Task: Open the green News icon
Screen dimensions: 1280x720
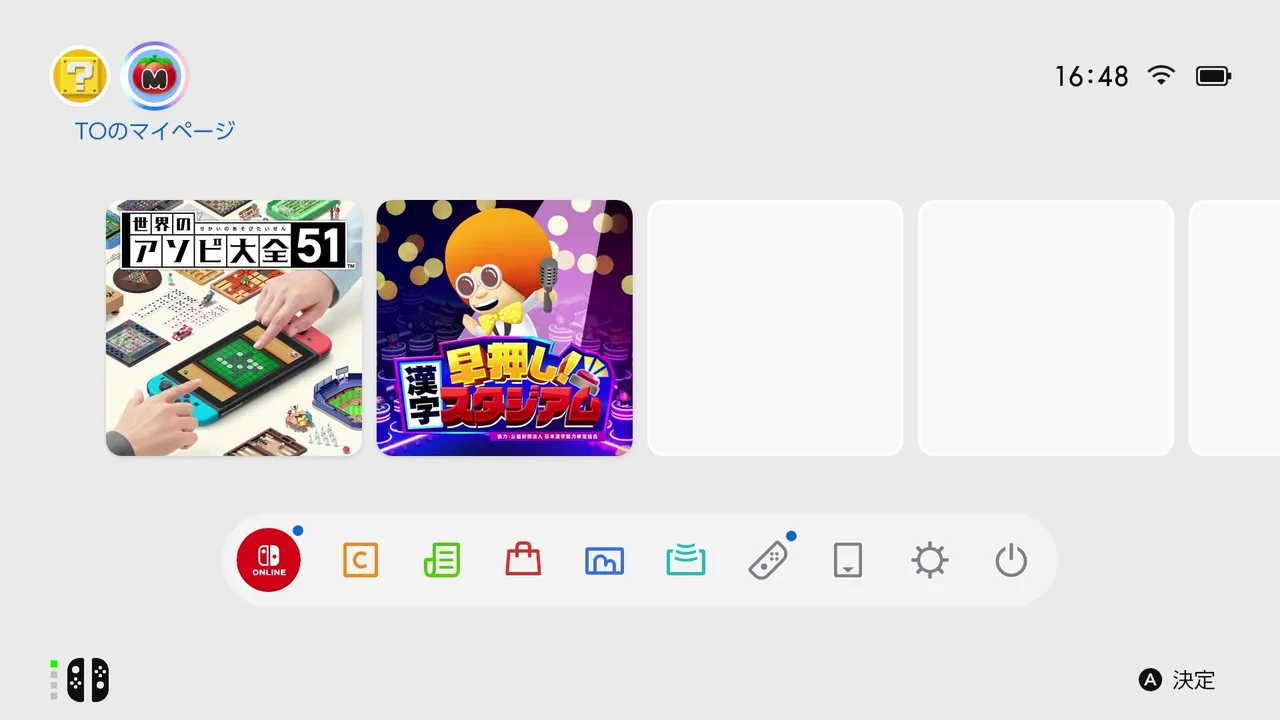Action: [x=442, y=560]
